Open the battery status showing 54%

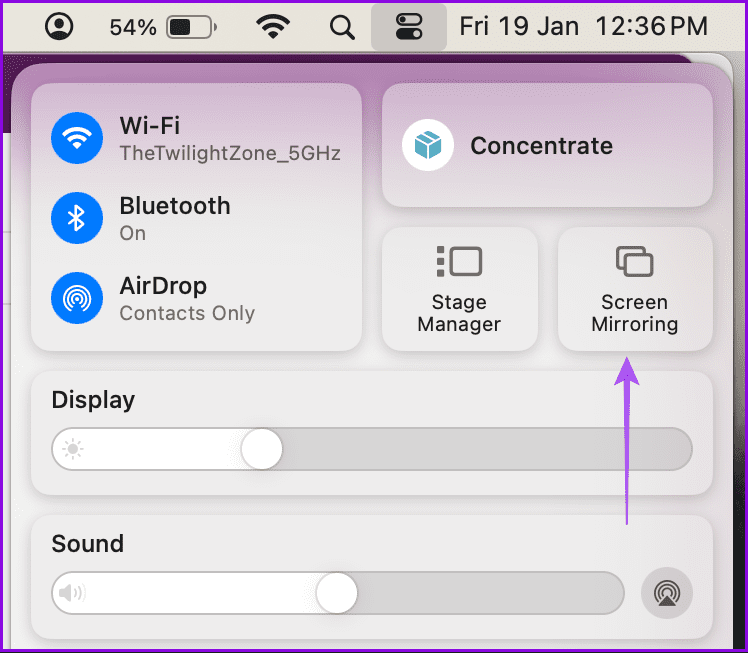tap(163, 27)
